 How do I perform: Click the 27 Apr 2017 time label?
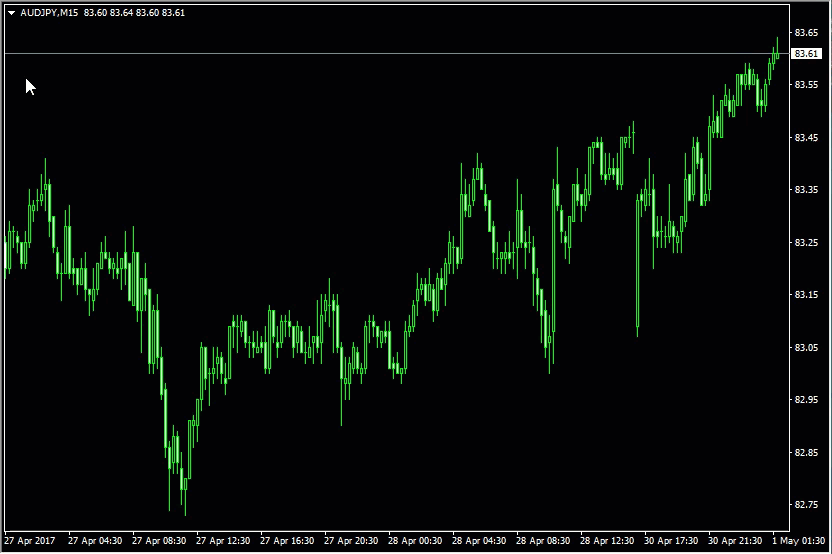point(30,541)
